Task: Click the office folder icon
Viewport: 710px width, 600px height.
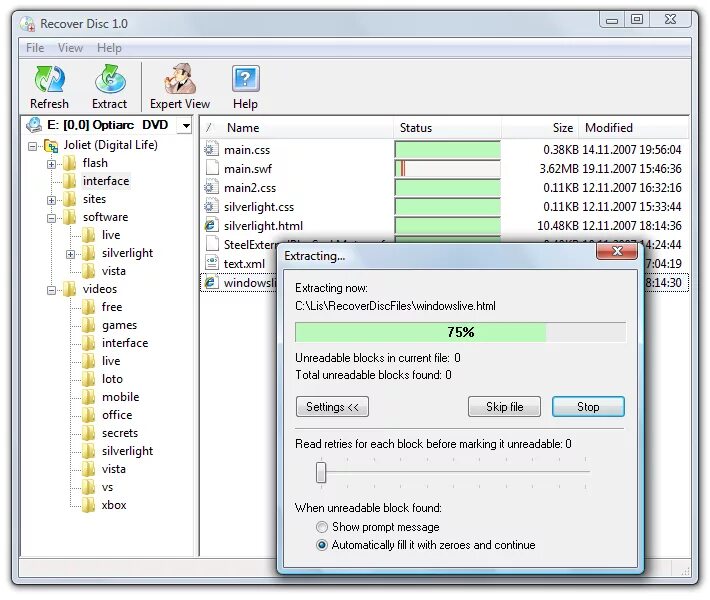Action: pyautogui.click(x=89, y=415)
